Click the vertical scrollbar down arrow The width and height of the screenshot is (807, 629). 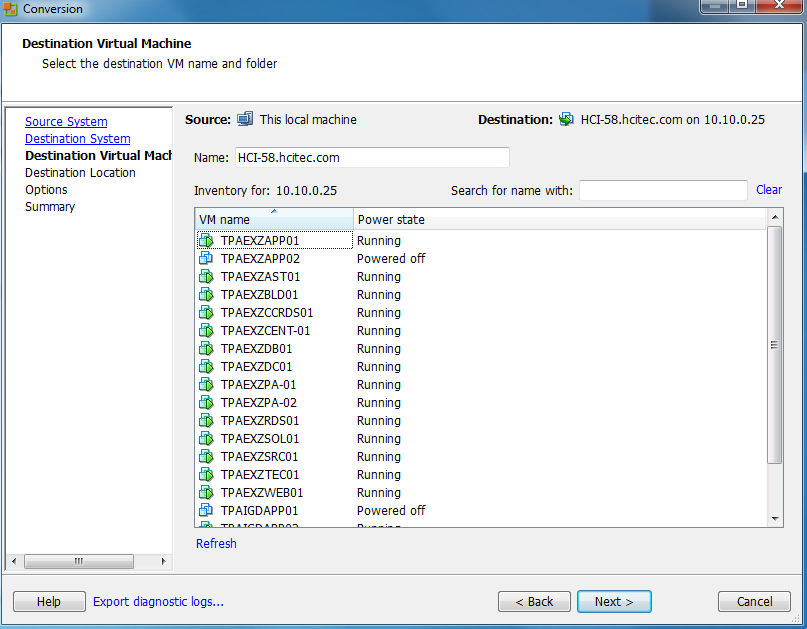pos(775,518)
